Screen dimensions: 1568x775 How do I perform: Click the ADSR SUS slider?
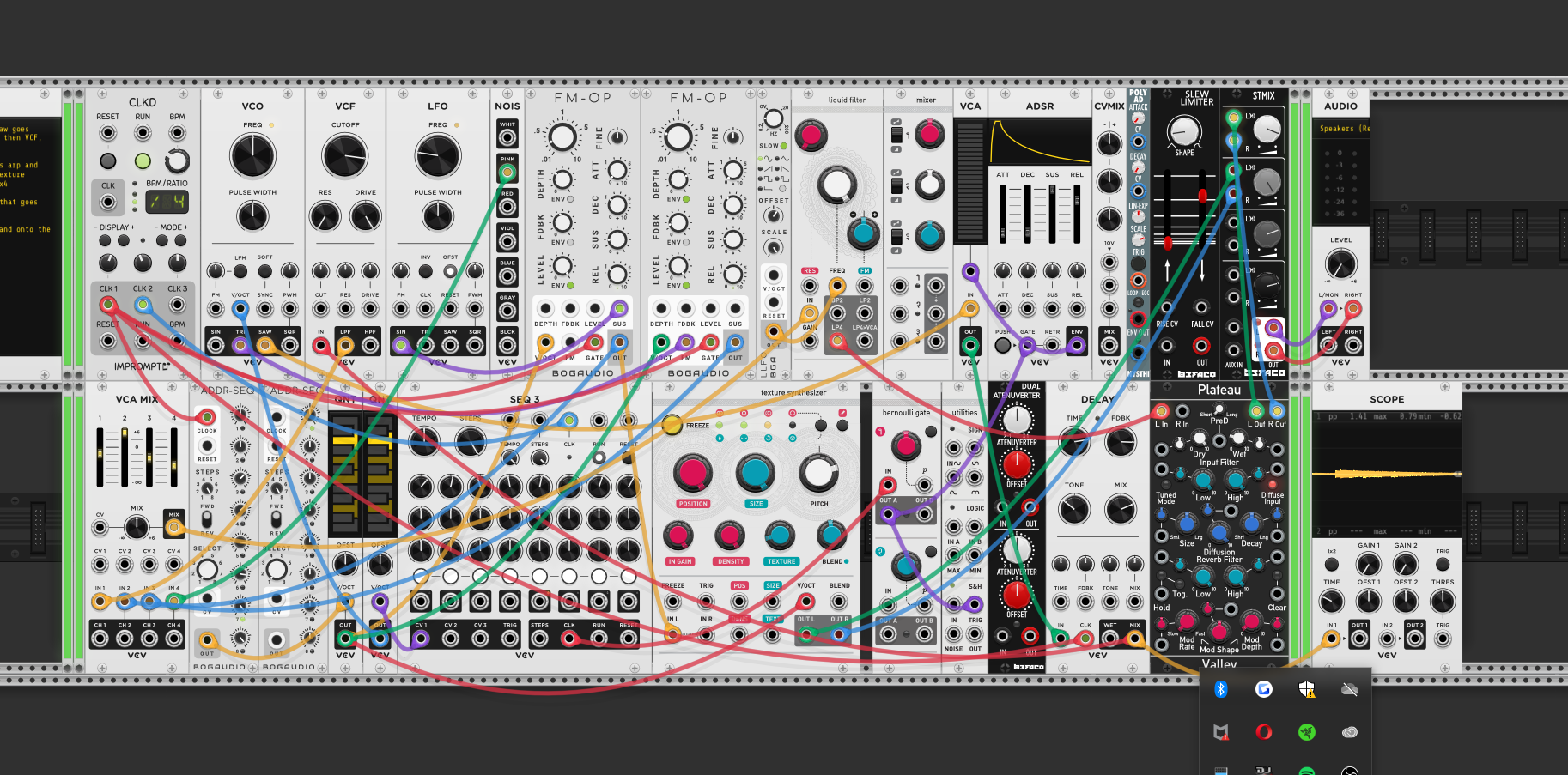pos(1053,213)
